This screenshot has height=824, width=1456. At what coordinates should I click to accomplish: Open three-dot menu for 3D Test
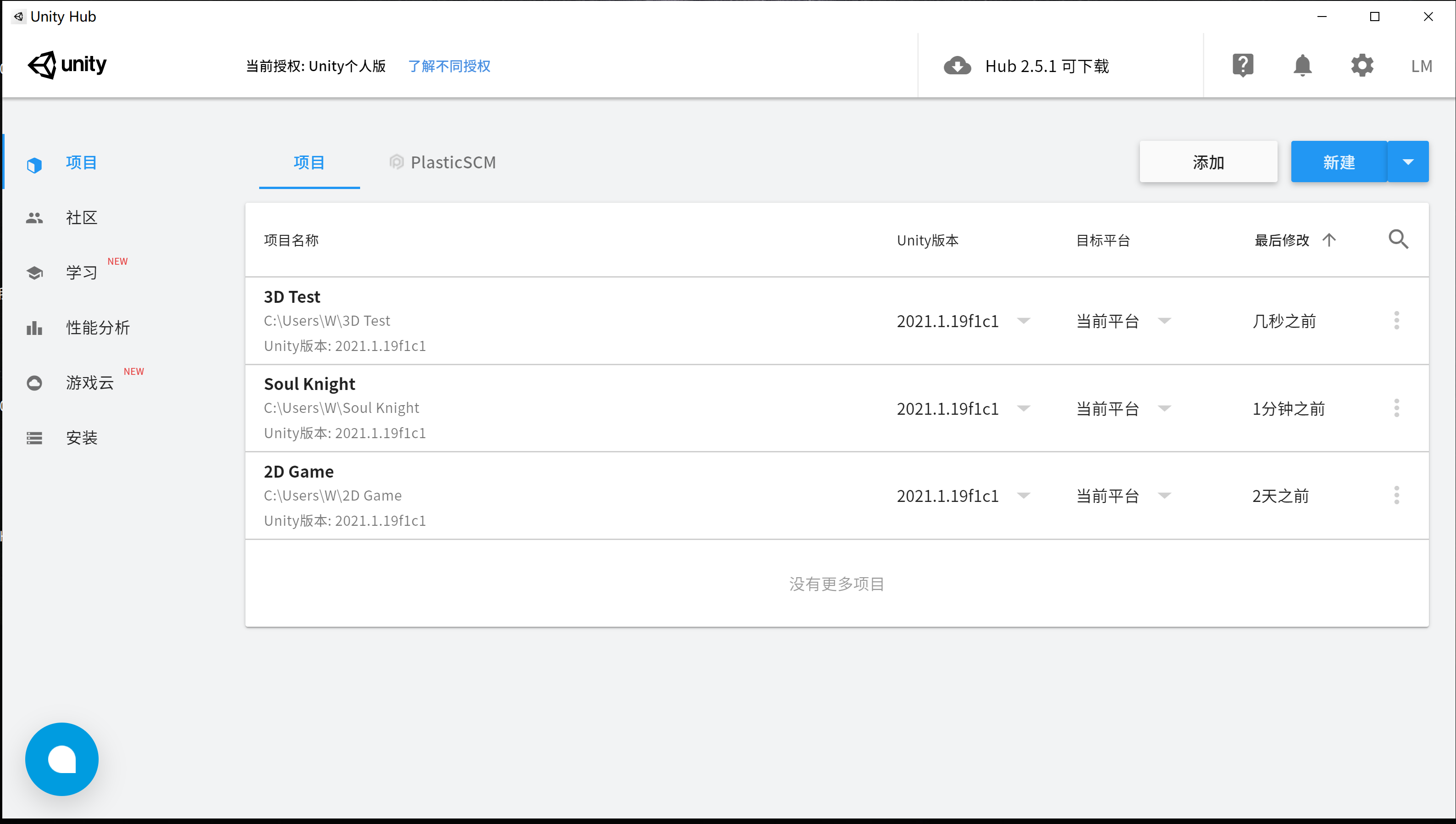[1397, 320]
